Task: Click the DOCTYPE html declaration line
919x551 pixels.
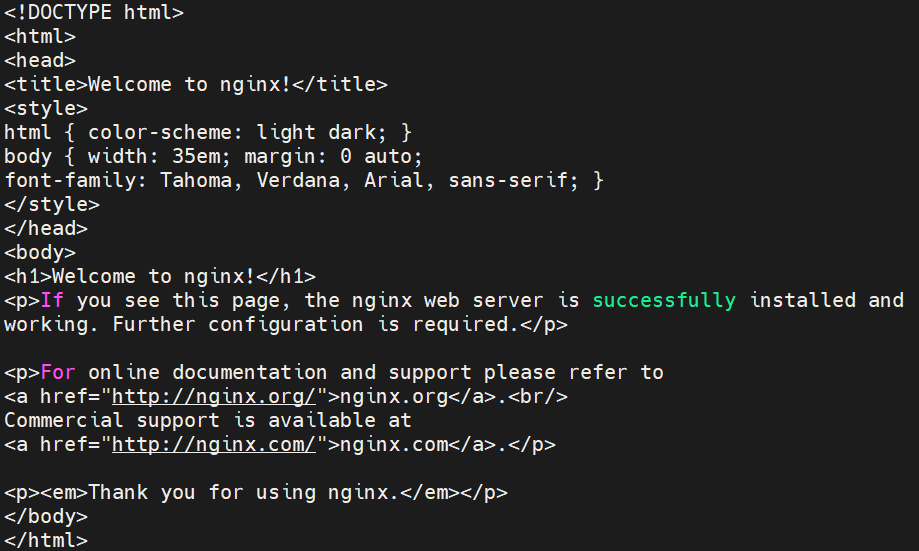Action: [94, 12]
